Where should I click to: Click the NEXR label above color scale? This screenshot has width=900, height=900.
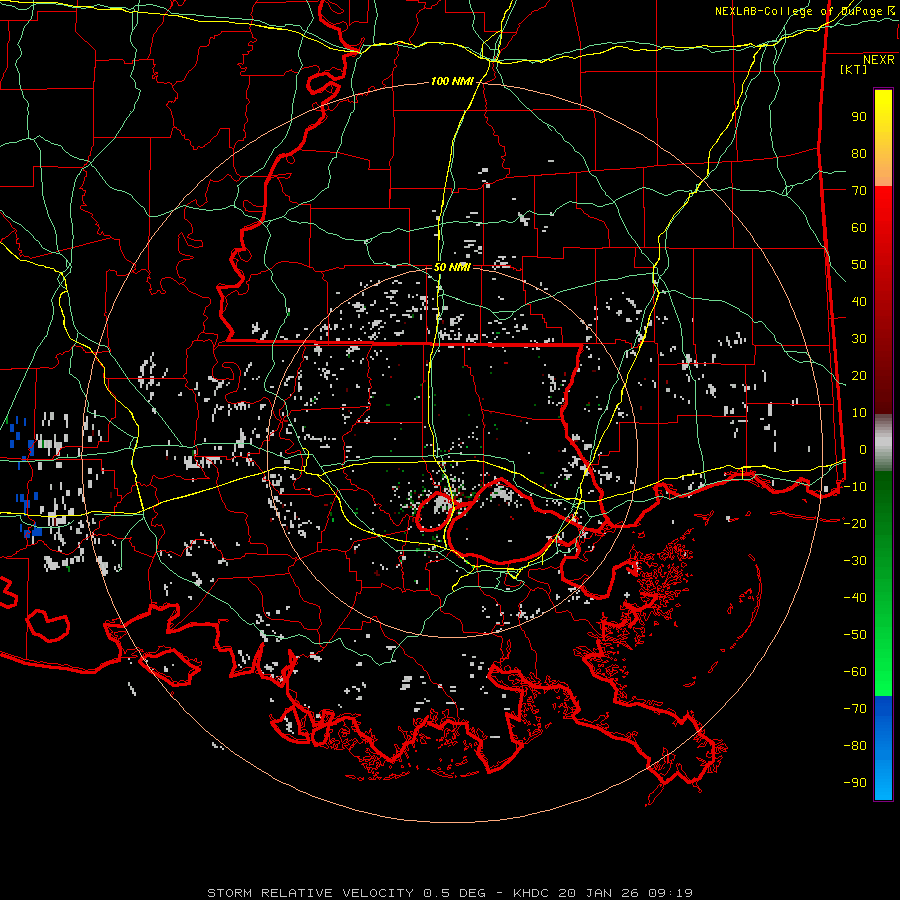pos(879,60)
